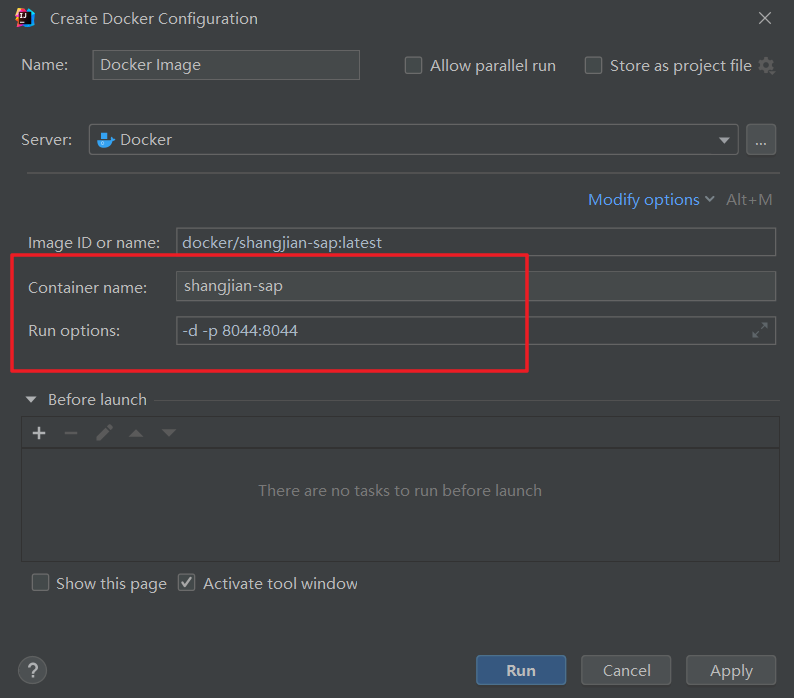Expand the Run options field editor
This screenshot has height=698, width=794.
click(760, 330)
